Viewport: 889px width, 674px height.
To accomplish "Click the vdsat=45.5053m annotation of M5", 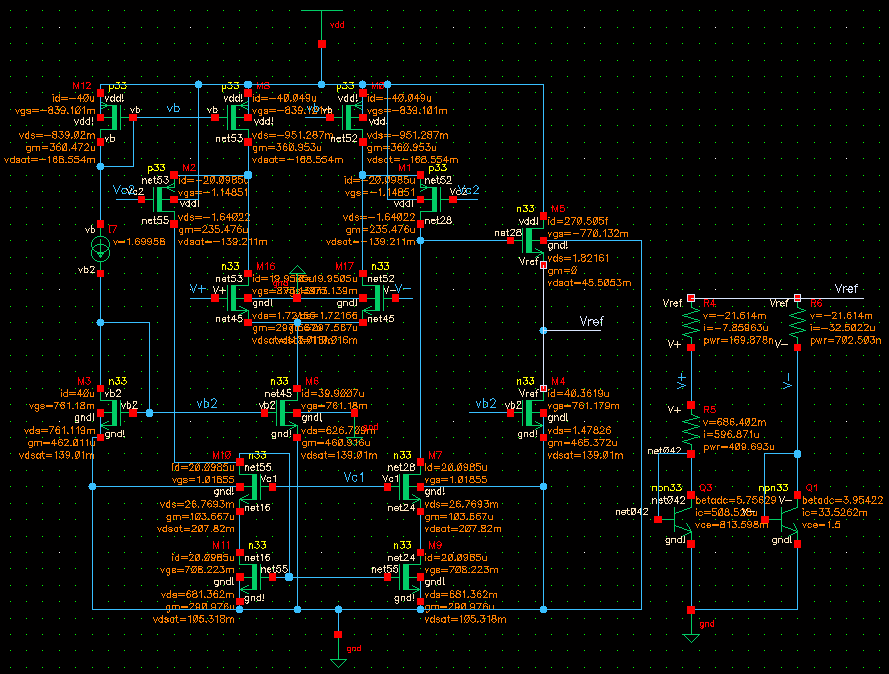I will (x=589, y=282).
